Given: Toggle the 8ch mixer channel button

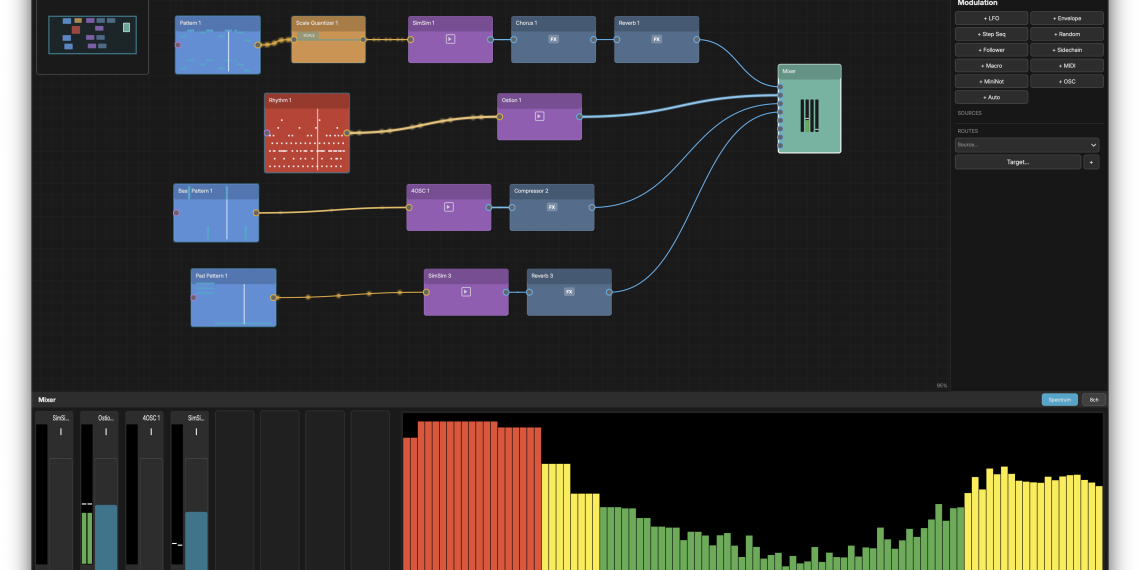Looking at the screenshot, I should point(1094,399).
